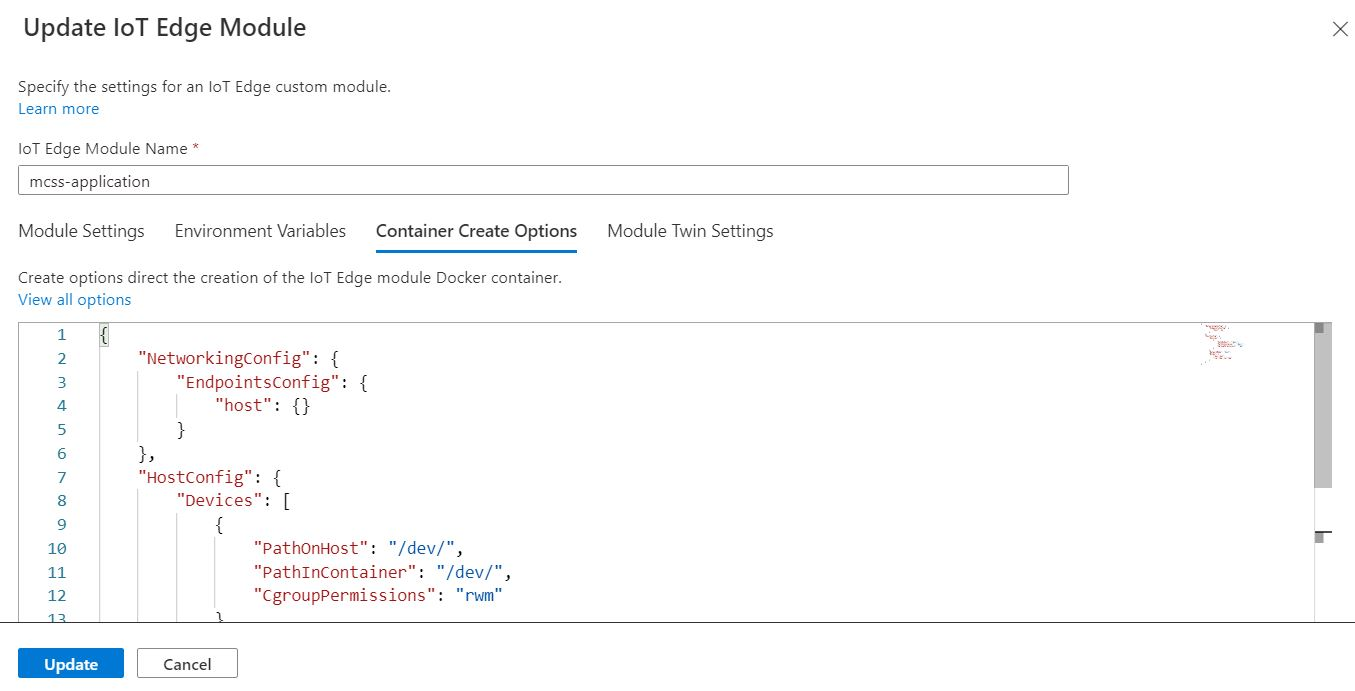
Task: Select line number 7 in the gutter
Action: tap(62, 477)
